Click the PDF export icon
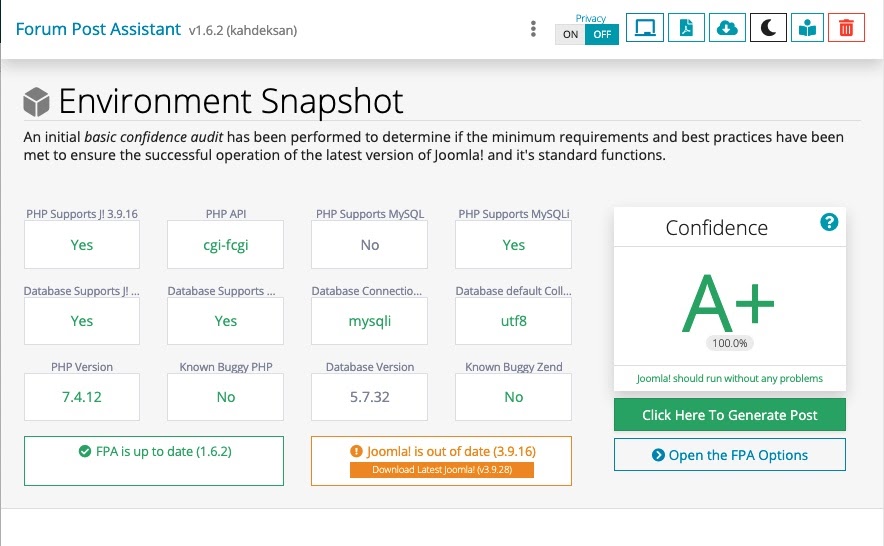The width and height of the screenshot is (884, 546). tap(686, 29)
